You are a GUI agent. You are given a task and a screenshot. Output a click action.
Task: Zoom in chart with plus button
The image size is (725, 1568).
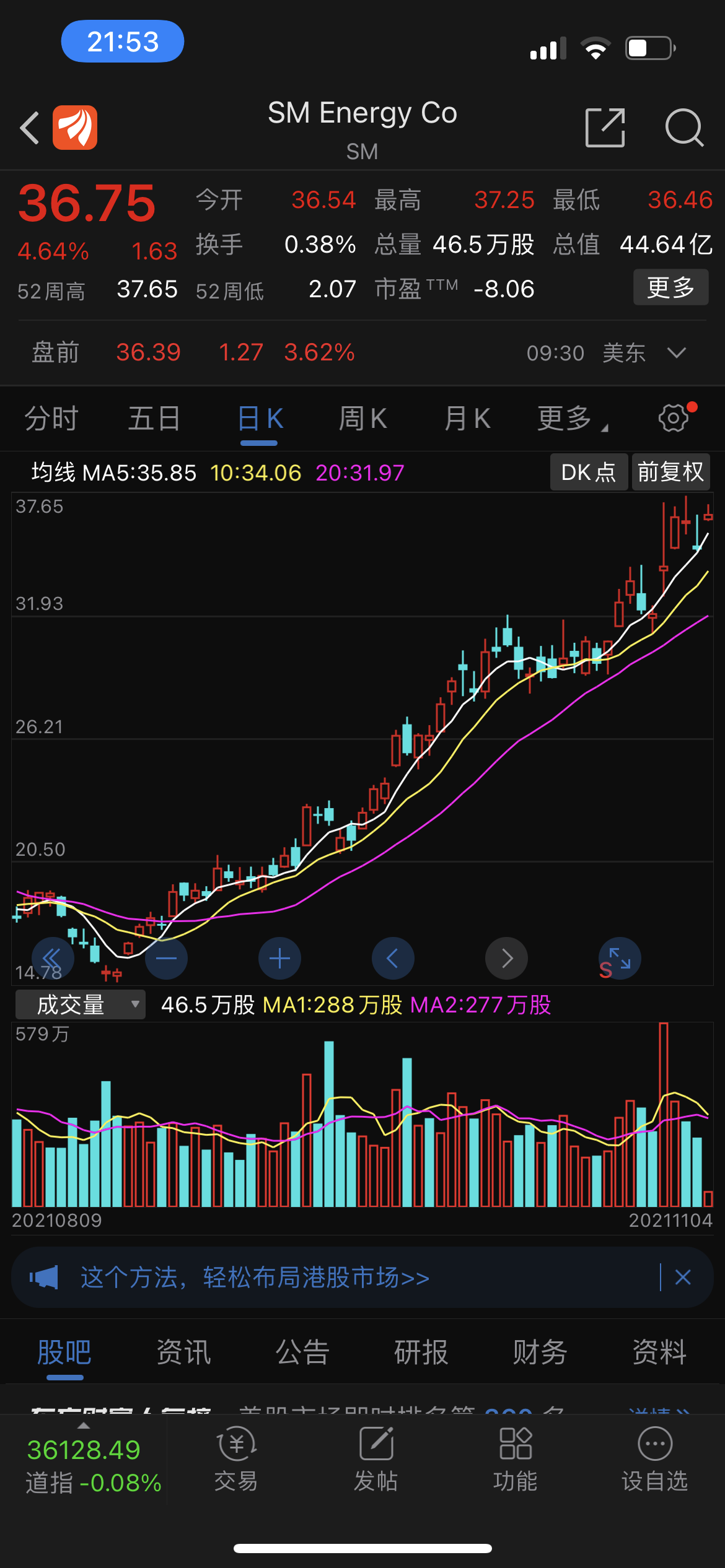279,959
